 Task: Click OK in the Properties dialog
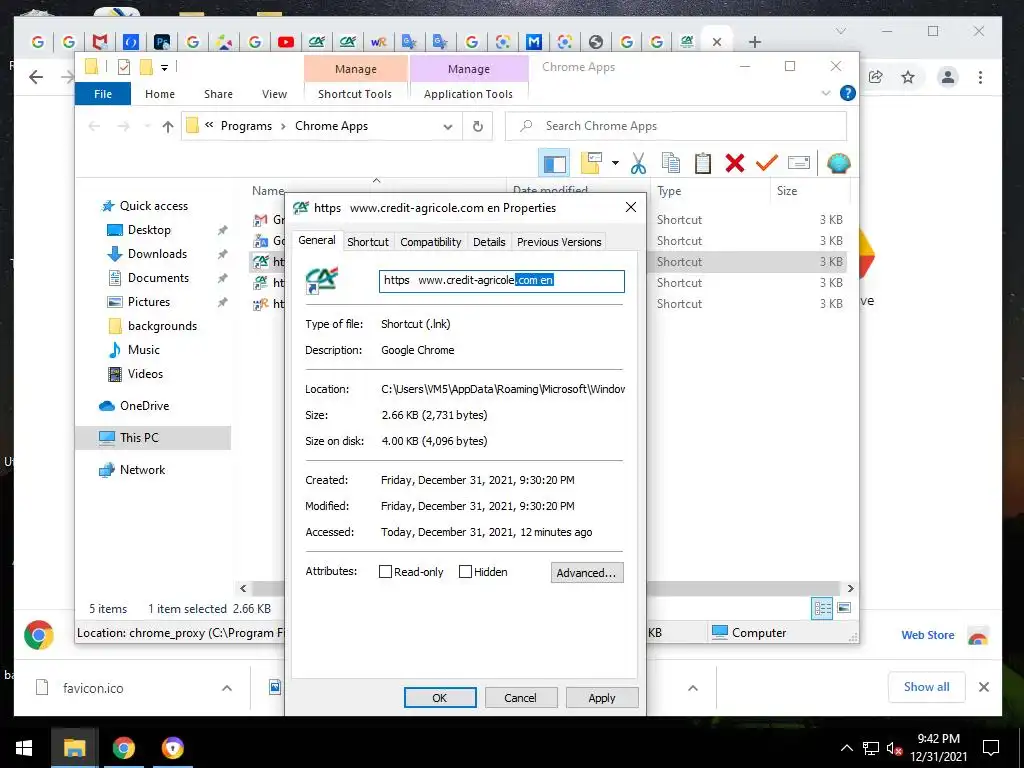pos(440,697)
